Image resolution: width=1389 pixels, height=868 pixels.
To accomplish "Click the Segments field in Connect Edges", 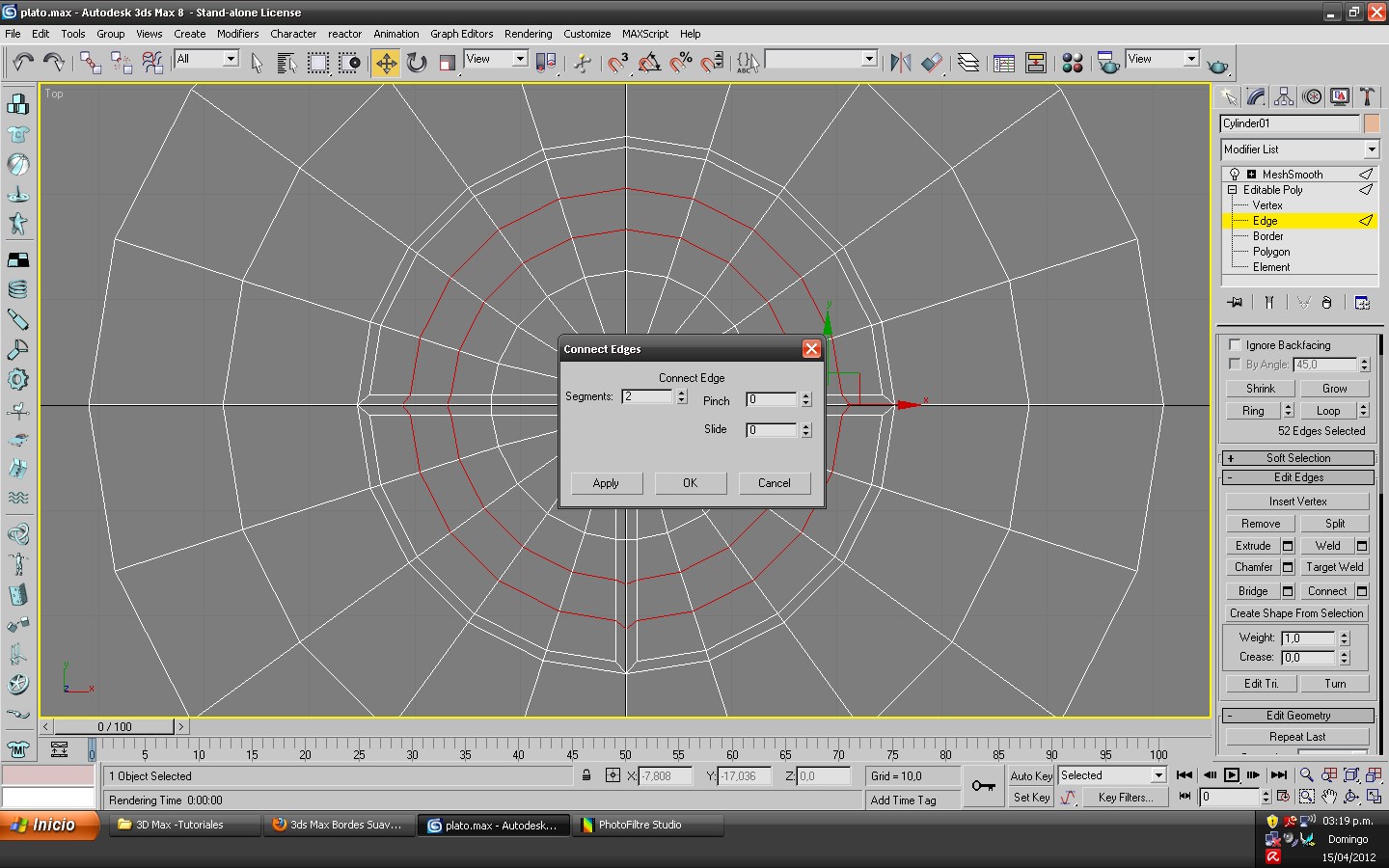I will coord(647,396).
